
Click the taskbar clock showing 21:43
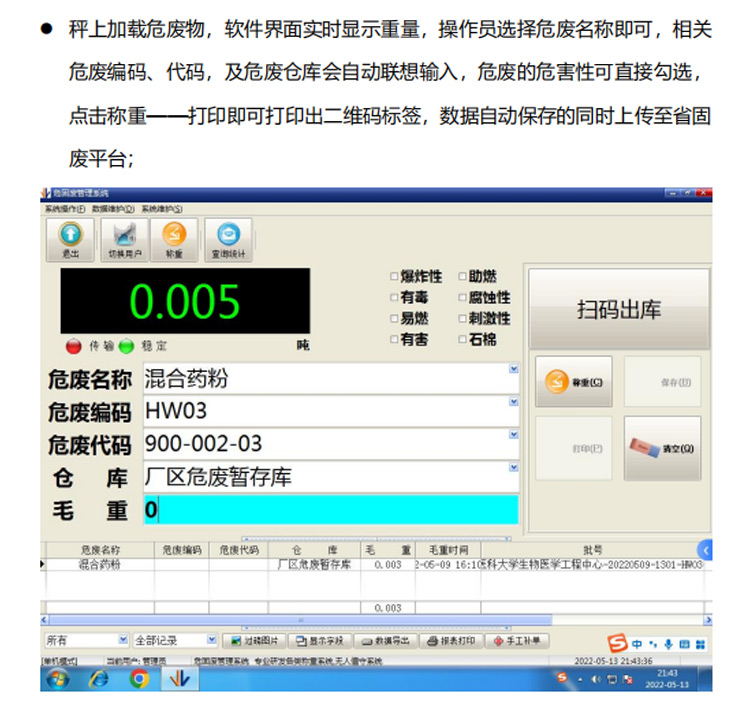667,679
